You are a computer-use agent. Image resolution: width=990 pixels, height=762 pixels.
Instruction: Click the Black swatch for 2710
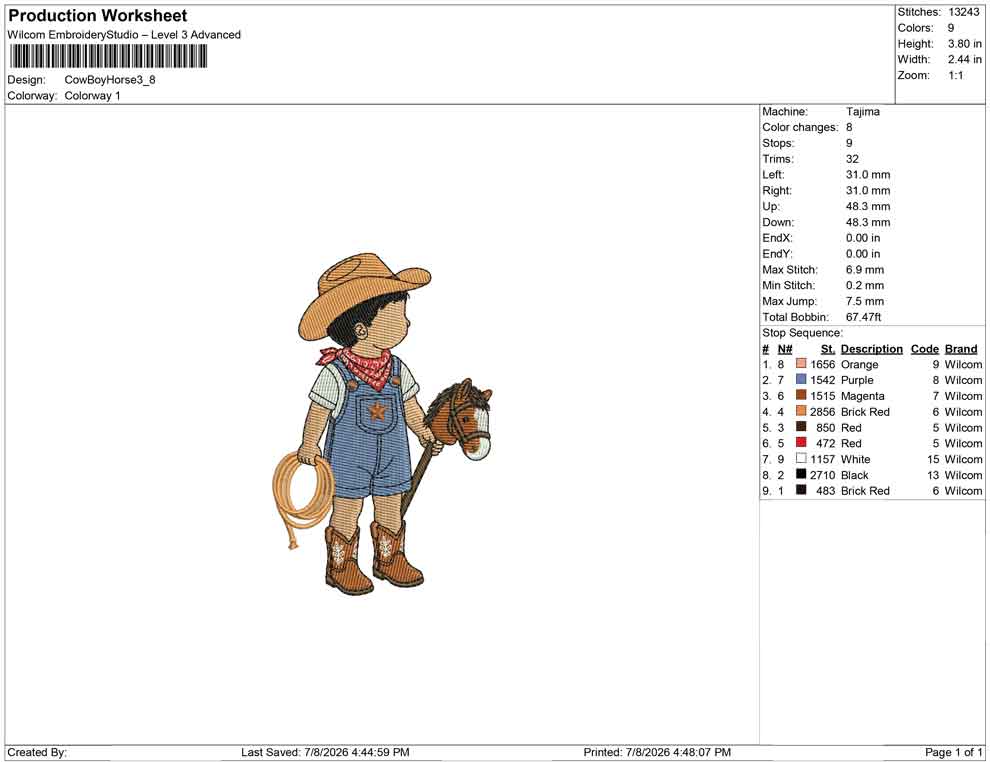pos(801,474)
